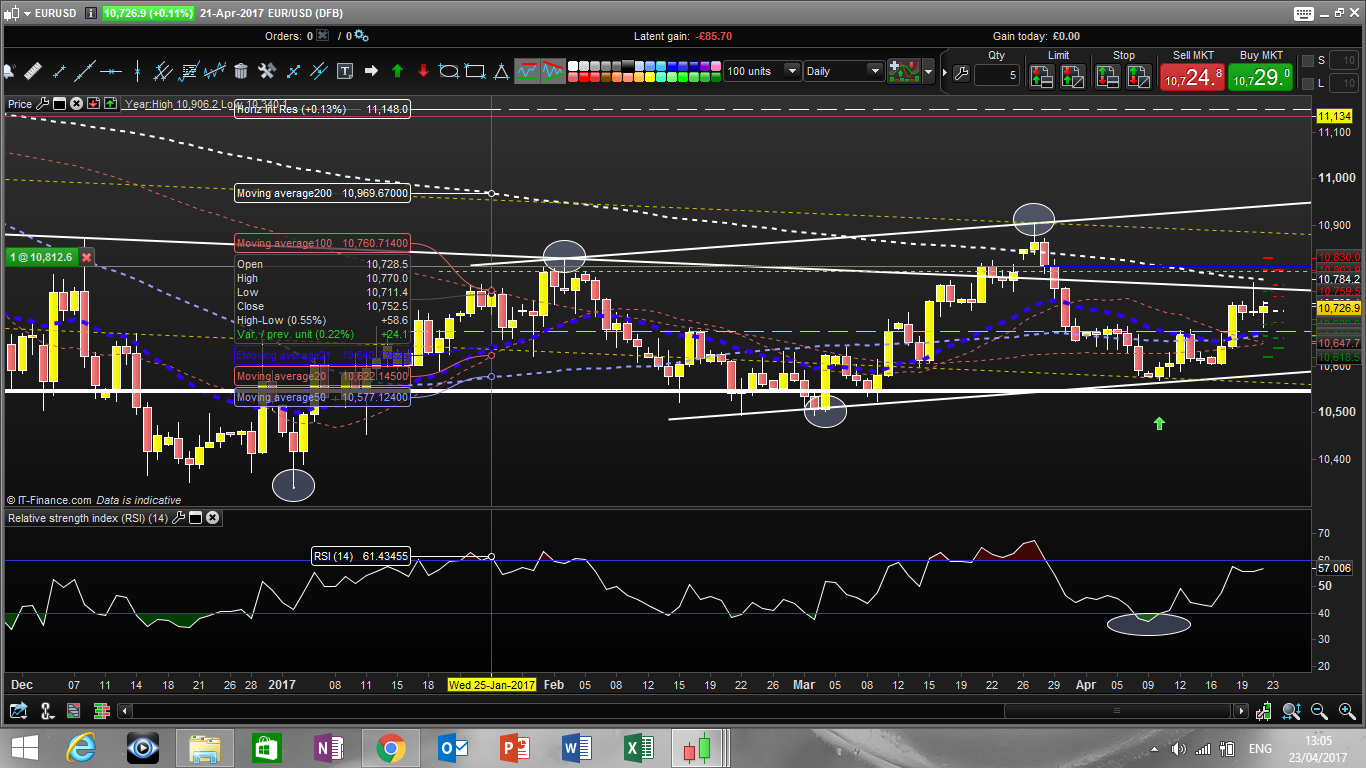This screenshot has width=1366, height=768.
Task: Click the Qty input field
Action: pos(996,75)
